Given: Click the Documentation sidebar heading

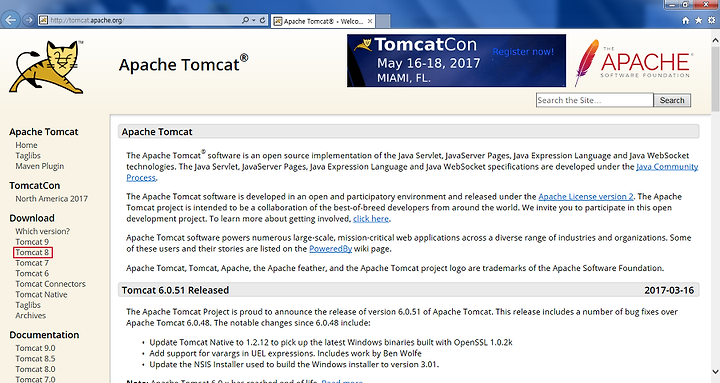Looking at the screenshot, I should (x=44, y=335).
